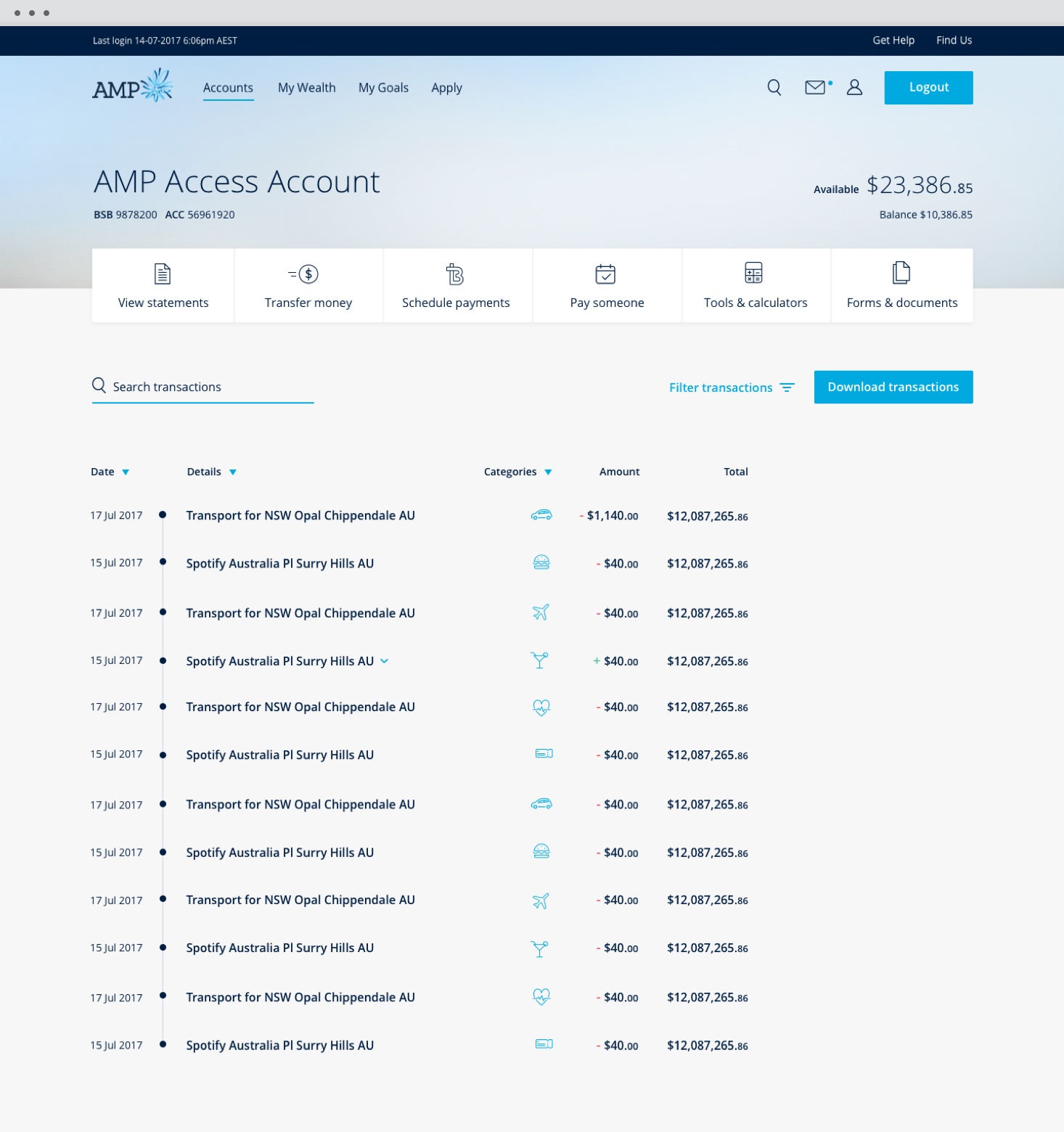Click the cocktail category icon in a -$40.00 row
Viewport: 1064px width, 1132px height.
click(539, 948)
